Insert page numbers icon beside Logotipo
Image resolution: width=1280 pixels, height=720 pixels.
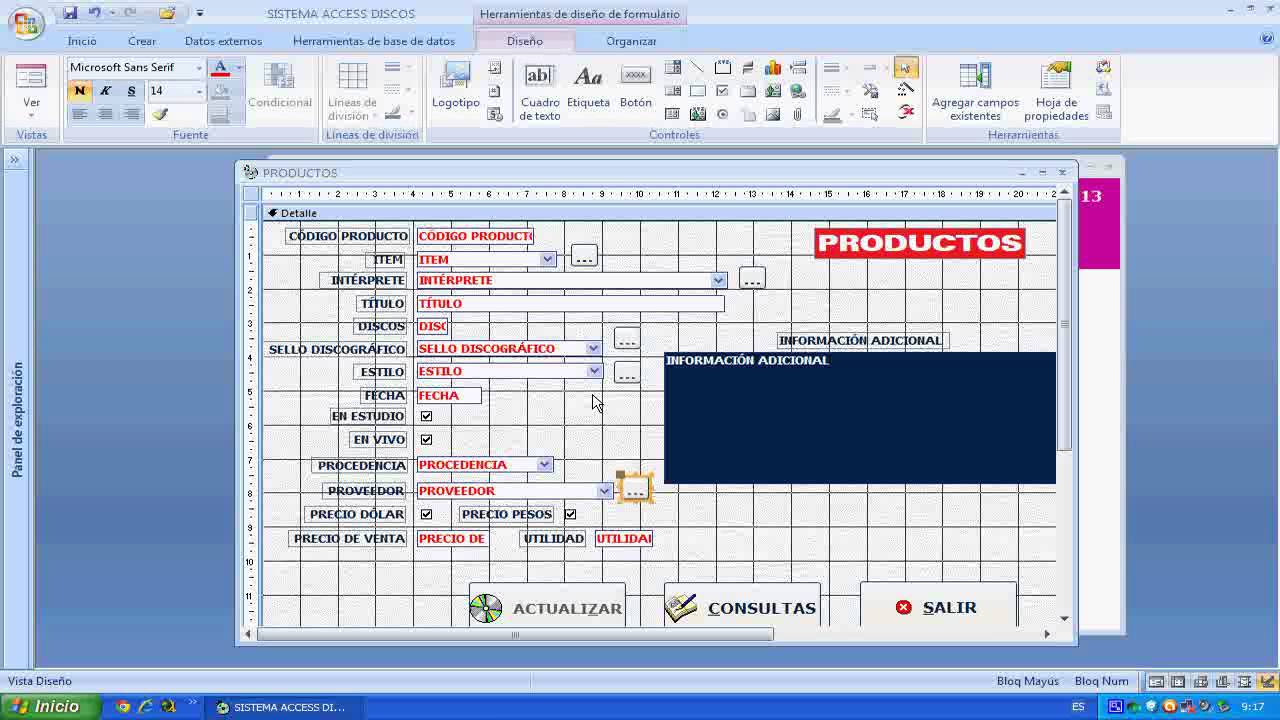[x=495, y=91]
